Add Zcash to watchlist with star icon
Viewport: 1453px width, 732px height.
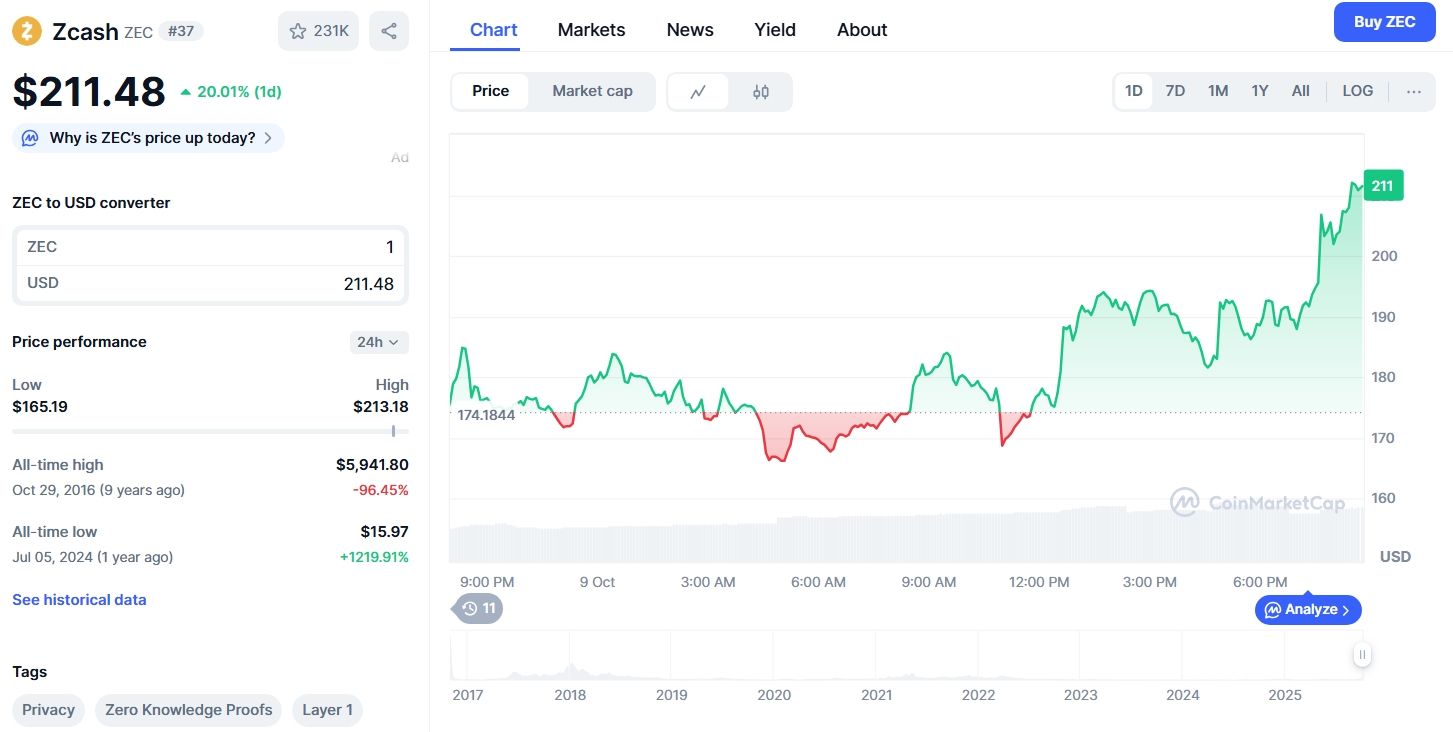[318, 31]
